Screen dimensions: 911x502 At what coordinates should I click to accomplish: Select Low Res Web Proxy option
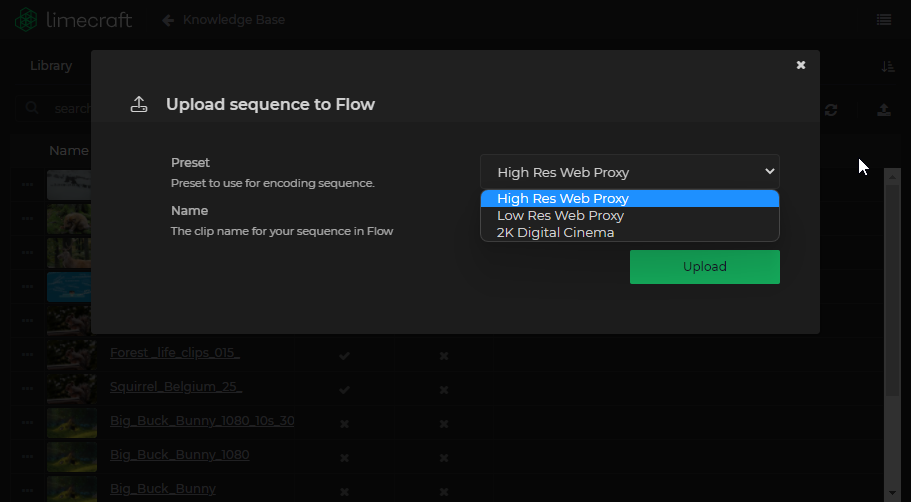pyautogui.click(x=630, y=216)
